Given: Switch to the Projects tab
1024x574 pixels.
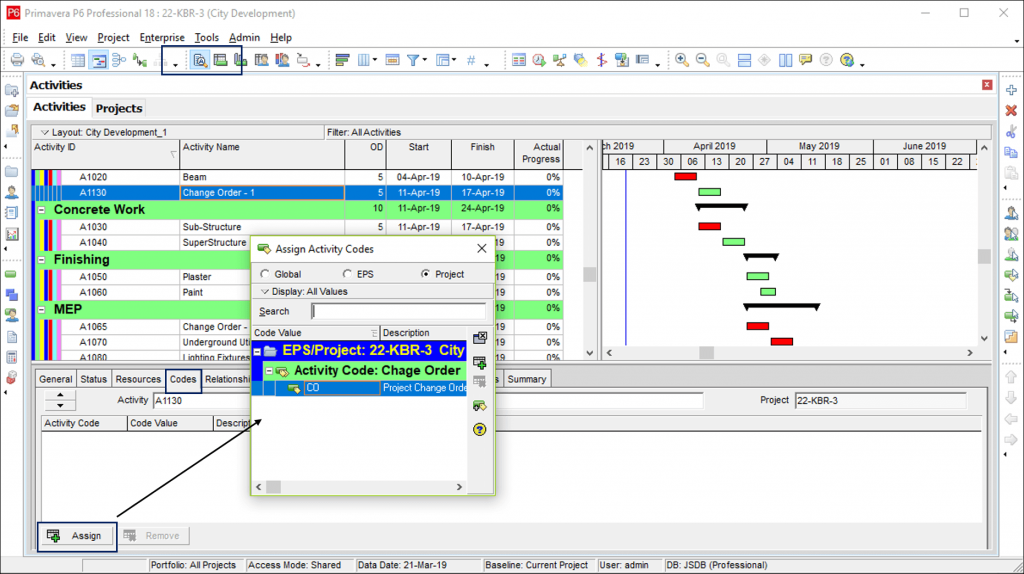Looking at the screenshot, I should click(119, 108).
